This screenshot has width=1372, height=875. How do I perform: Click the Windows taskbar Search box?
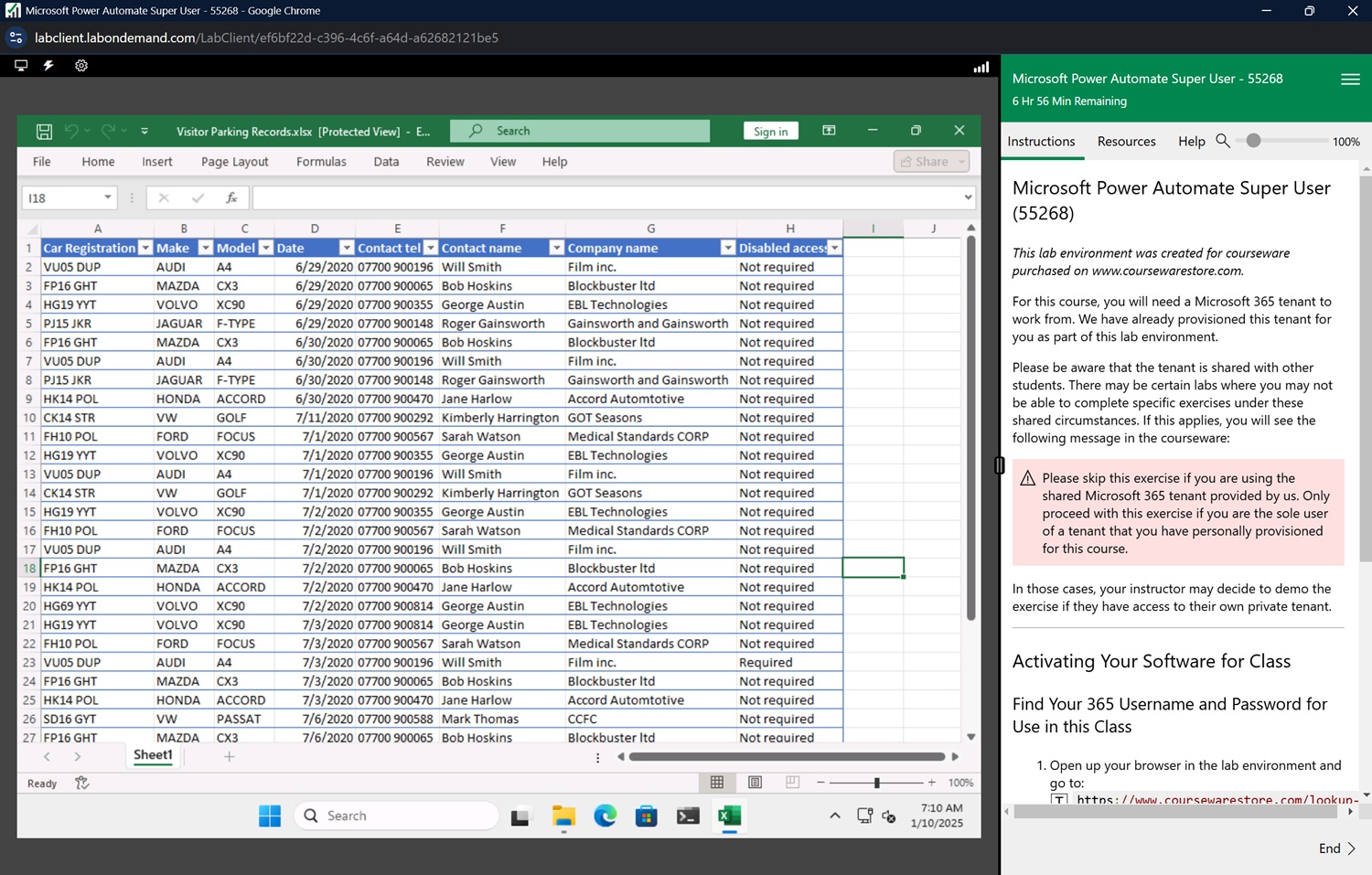click(x=397, y=816)
